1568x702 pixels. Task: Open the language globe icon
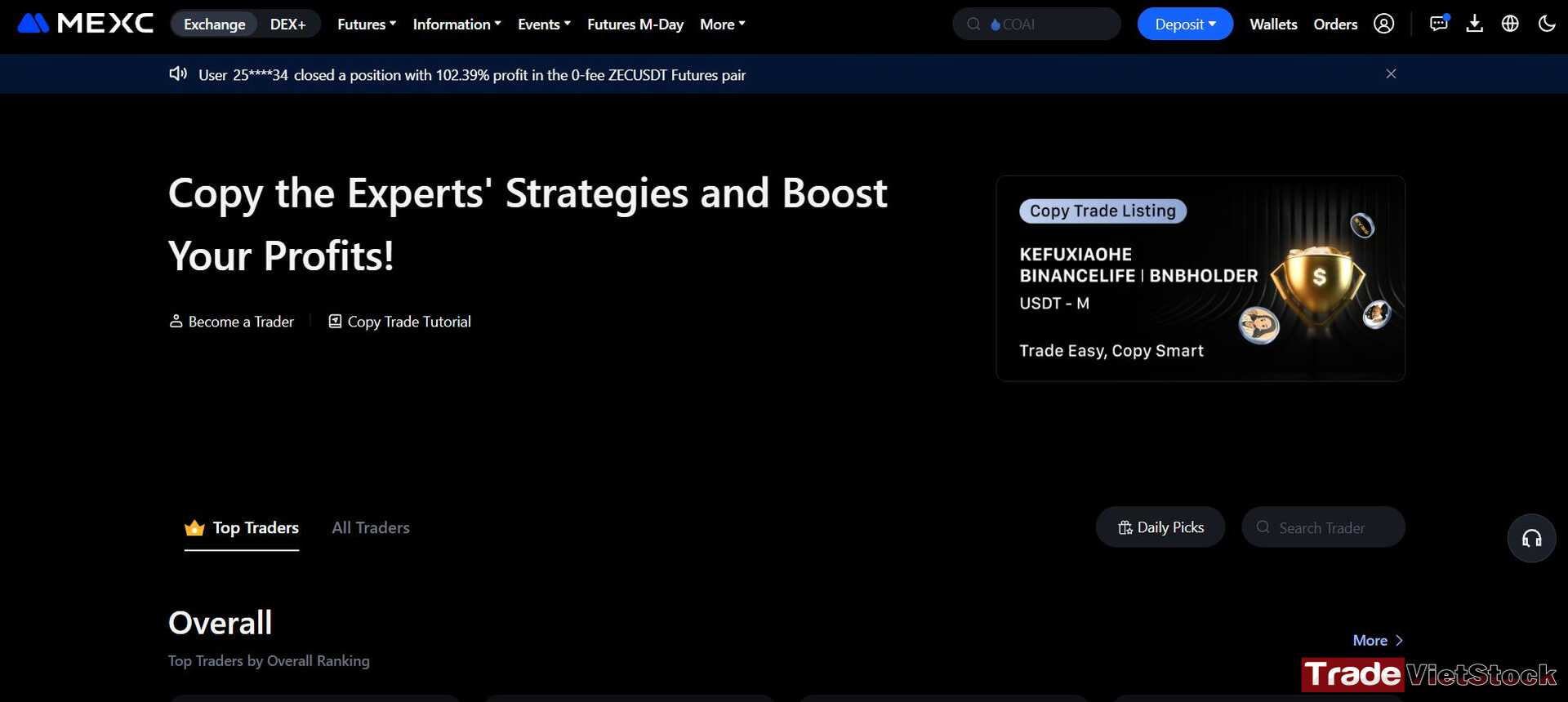tap(1510, 24)
